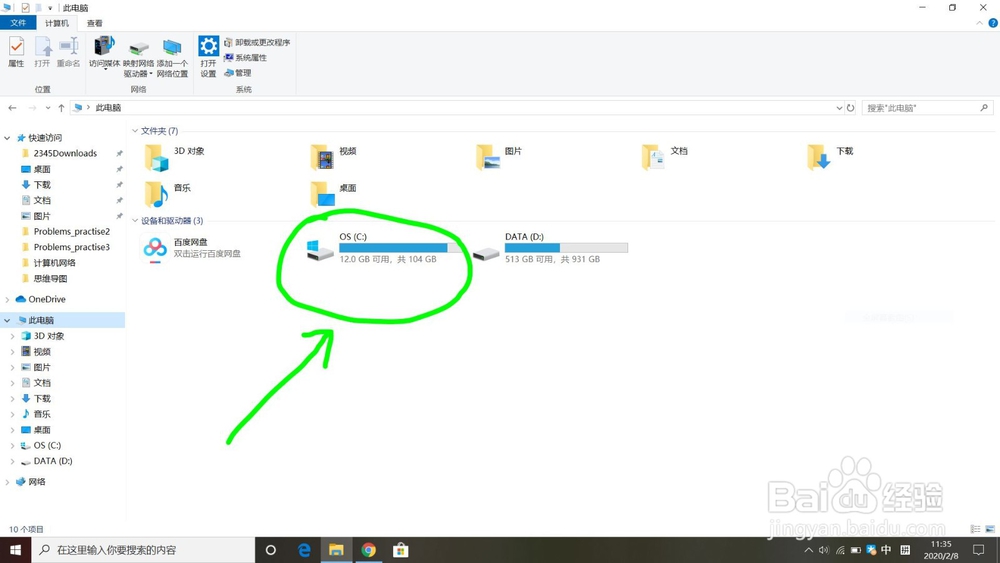Expand DATA (D:) tree node in sidebar

coord(12,461)
